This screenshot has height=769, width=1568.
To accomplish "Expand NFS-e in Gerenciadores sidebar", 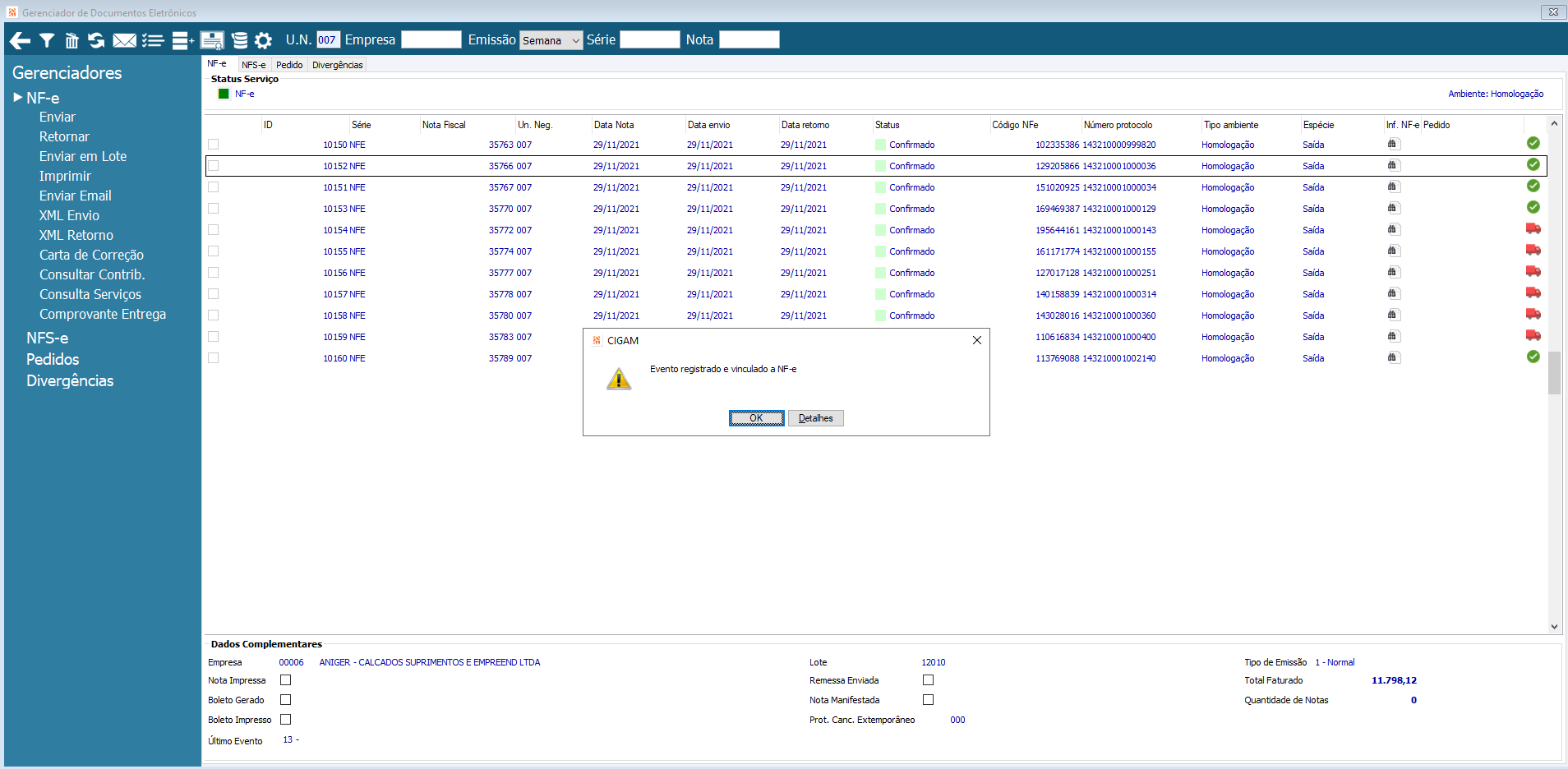I will 47,338.
